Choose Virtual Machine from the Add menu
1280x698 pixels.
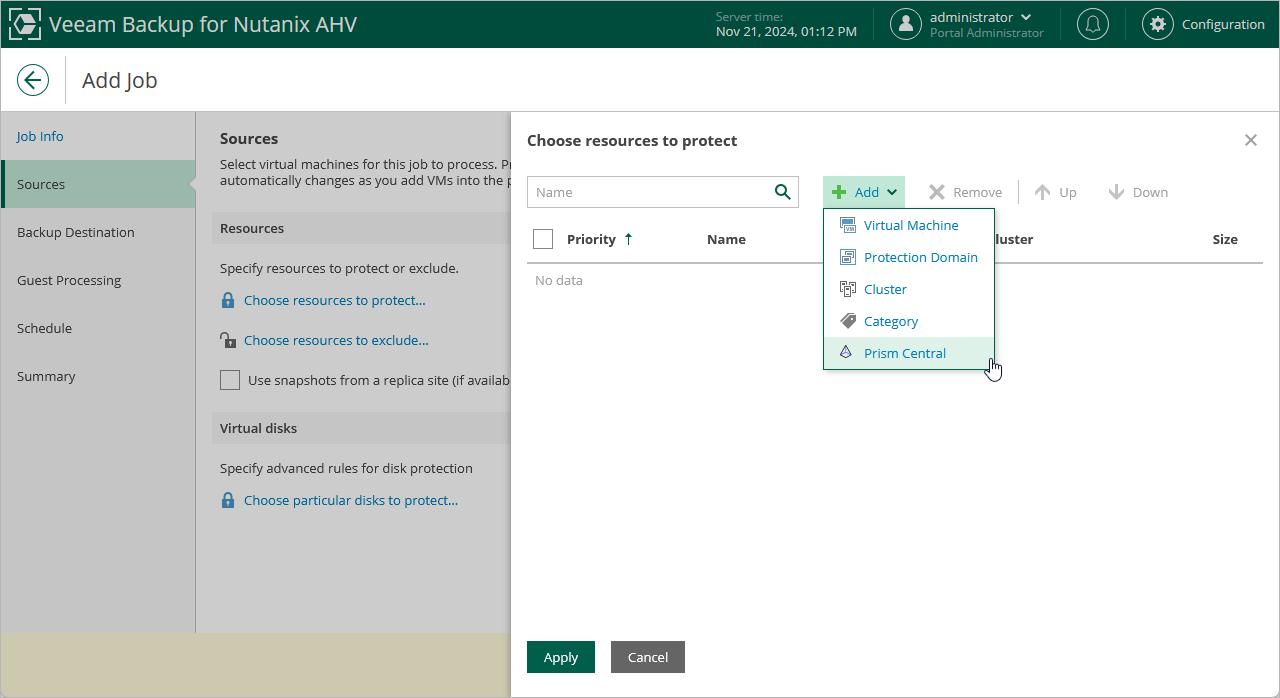tap(909, 225)
